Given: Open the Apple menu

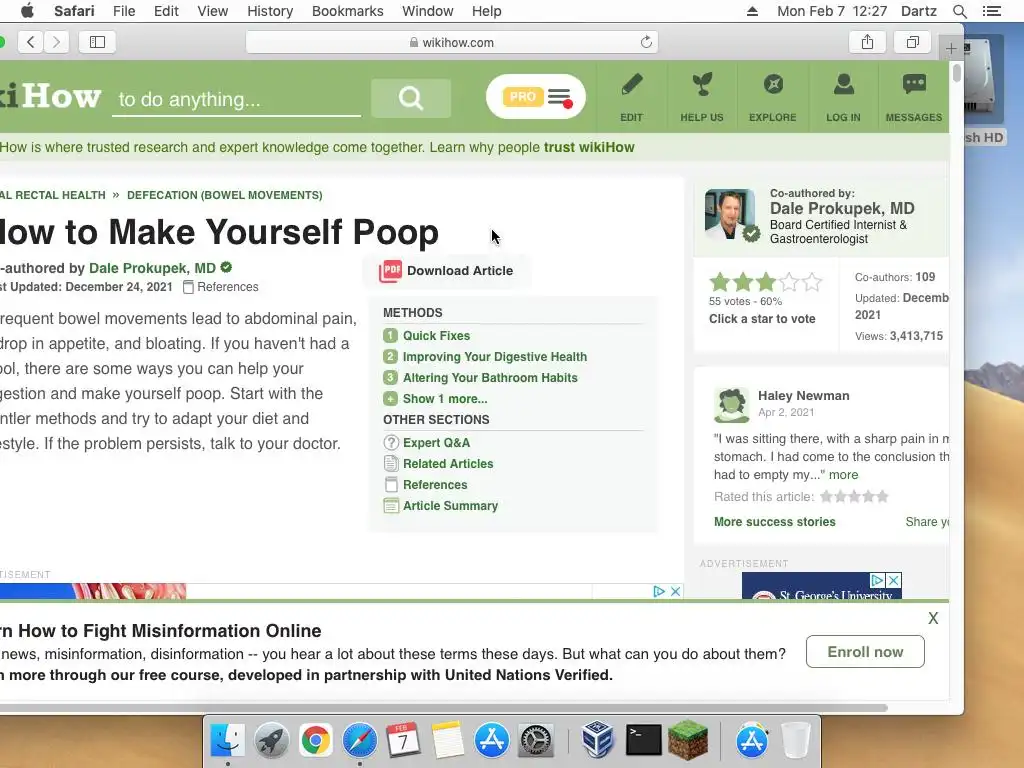Looking at the screenshot, I should [x=27, y=11].
